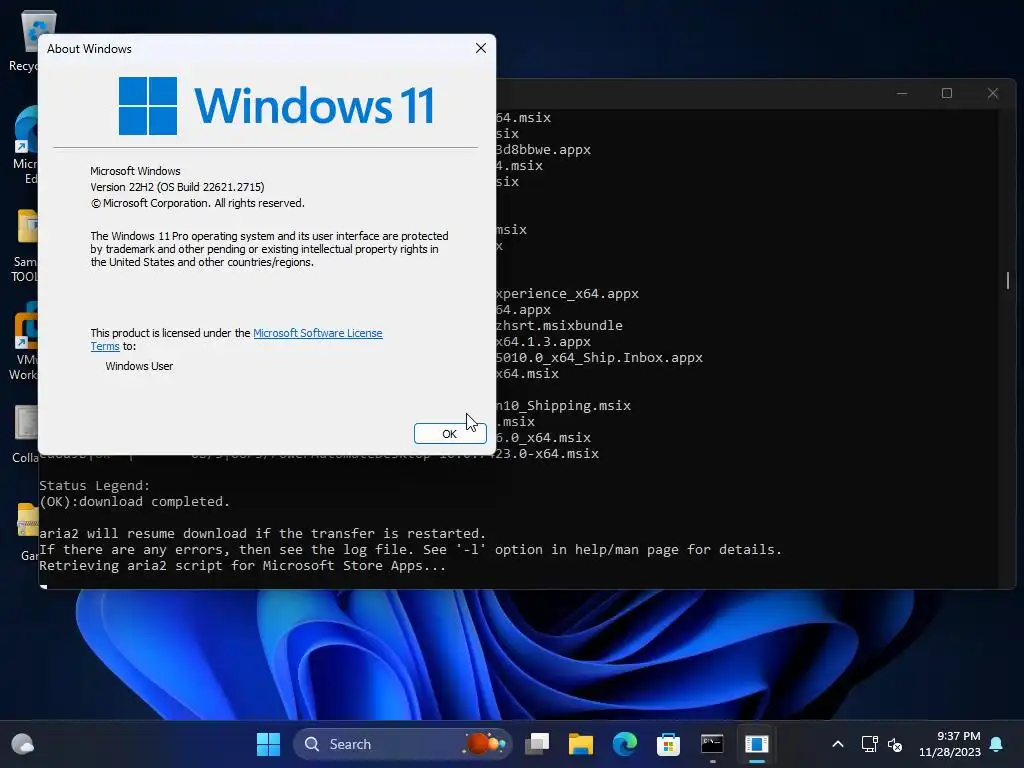The image size is (1024, 768).
Task: Click the taskbar Search box
Action: (x=403, y=744)
